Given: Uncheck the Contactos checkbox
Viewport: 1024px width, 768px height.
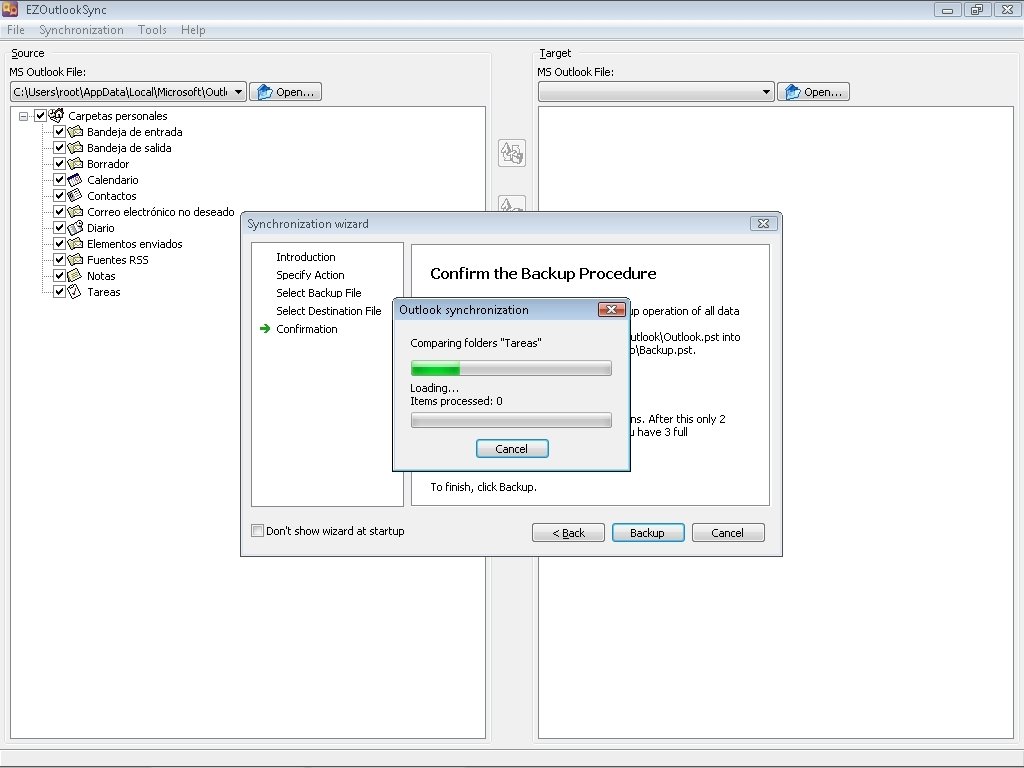Looking at the screenshot, I should click(x=59, y=196).
